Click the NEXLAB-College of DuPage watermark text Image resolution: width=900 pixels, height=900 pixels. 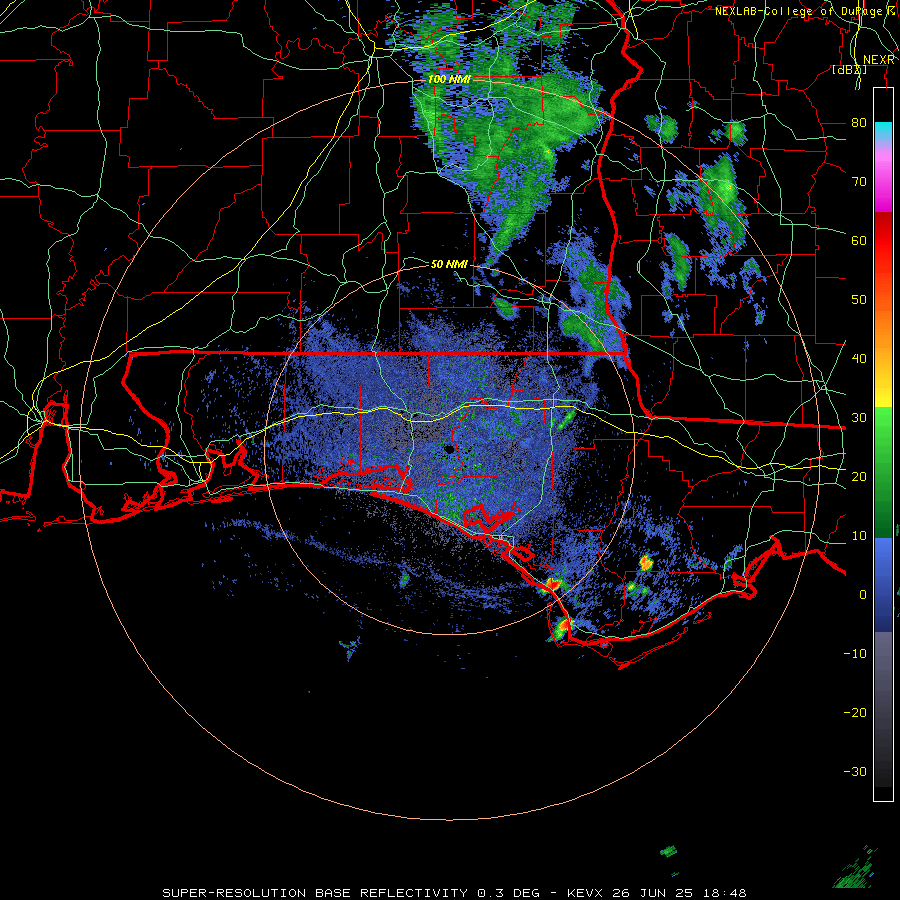(804, 11)
